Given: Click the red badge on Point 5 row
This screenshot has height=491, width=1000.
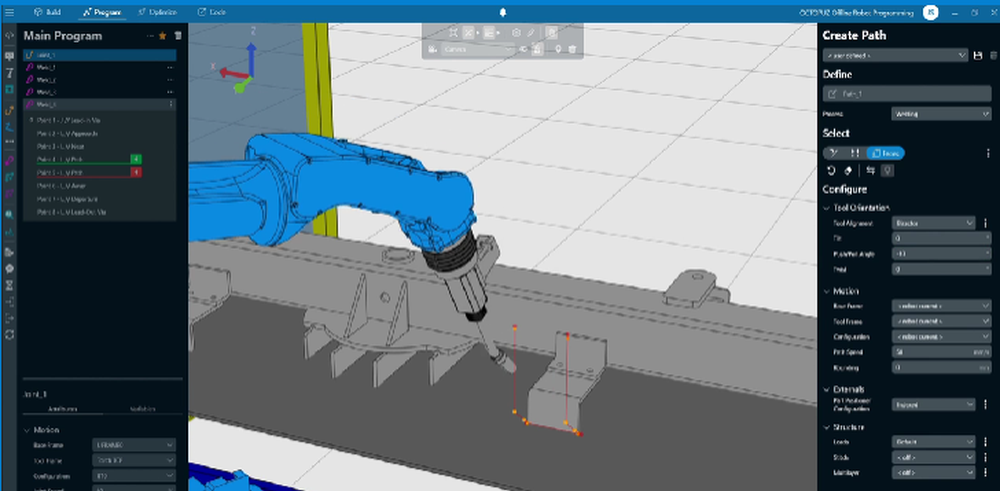Looking at the screenshot, I should click(x=136, y=173).
